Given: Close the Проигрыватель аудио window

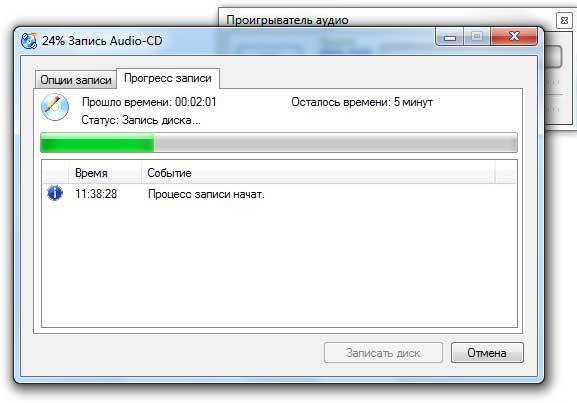Looking at the screenshot, I should click(x=564, y=21).
